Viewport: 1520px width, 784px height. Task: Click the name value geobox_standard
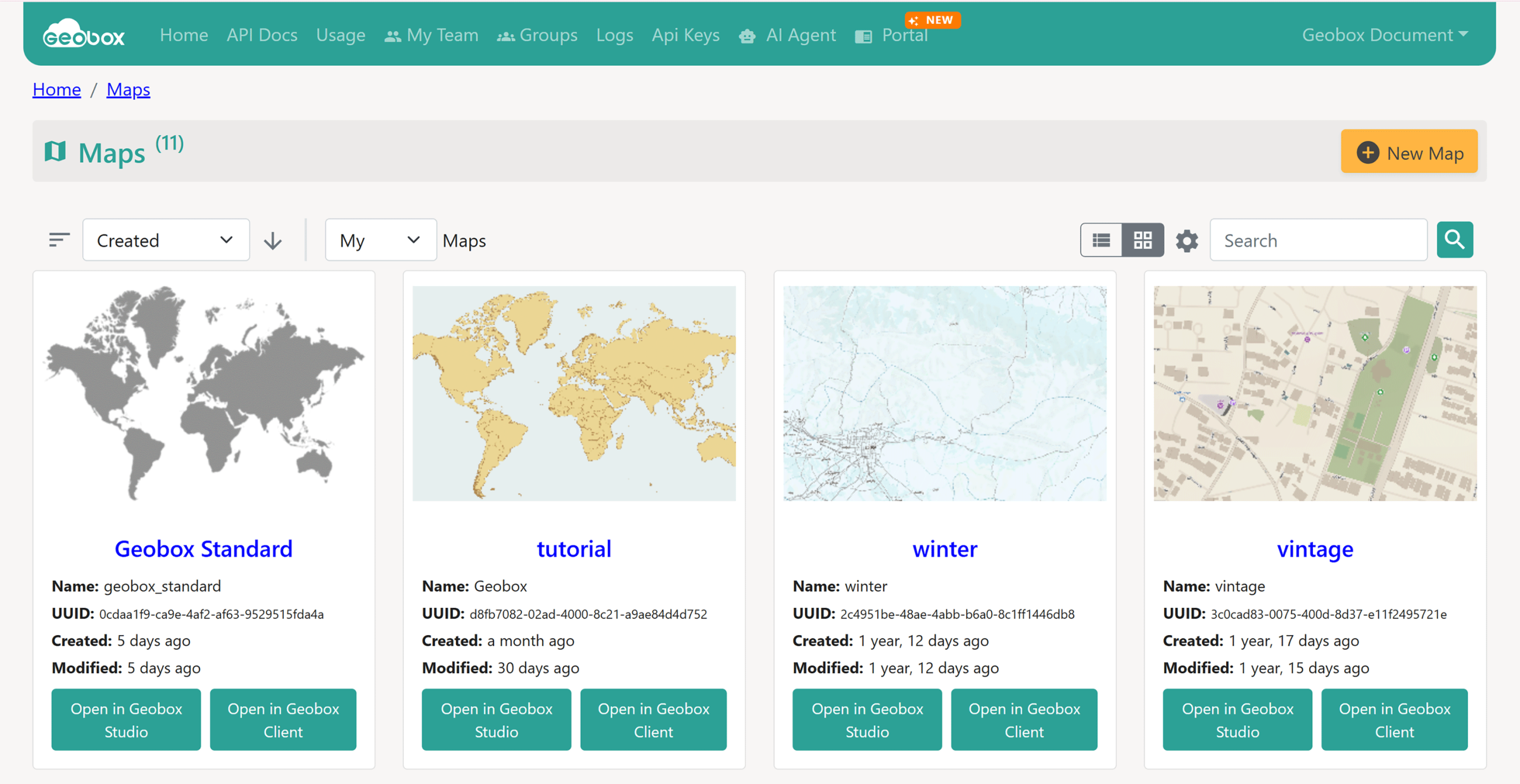click(162, 586)
